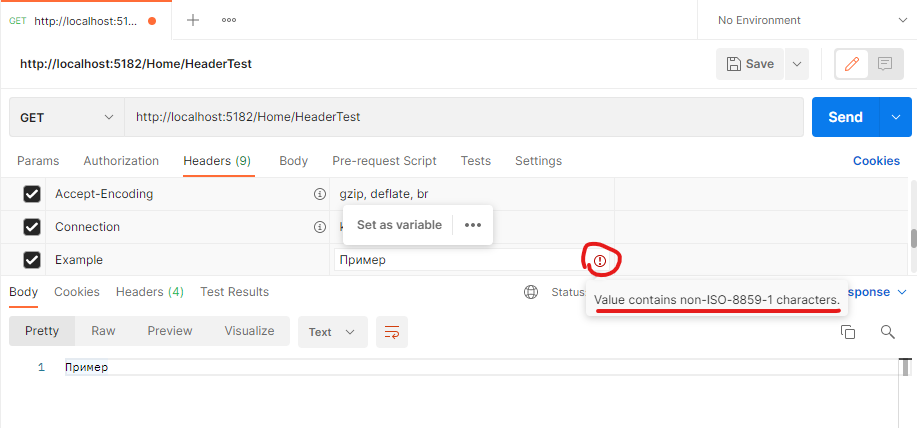Click the request title HeaderTest name

(136, 64)
